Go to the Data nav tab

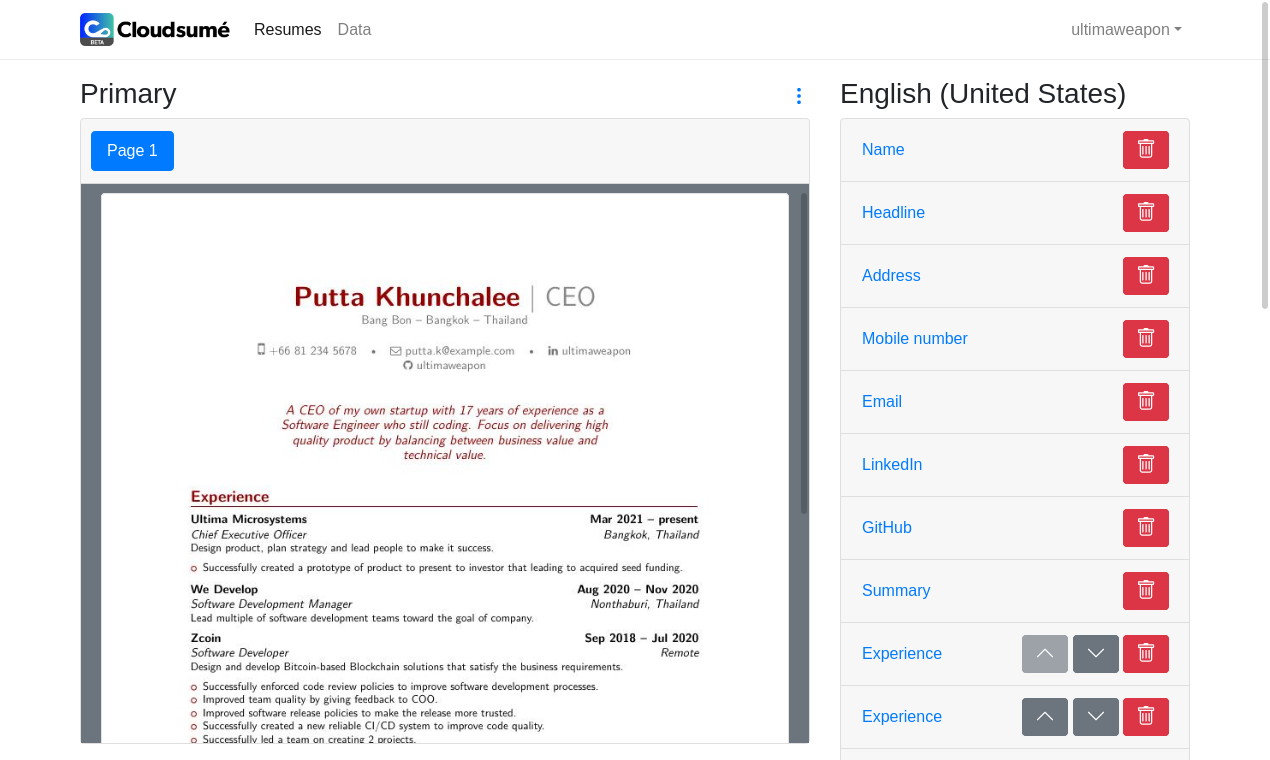pyautogui.click(x=354, y=30)
